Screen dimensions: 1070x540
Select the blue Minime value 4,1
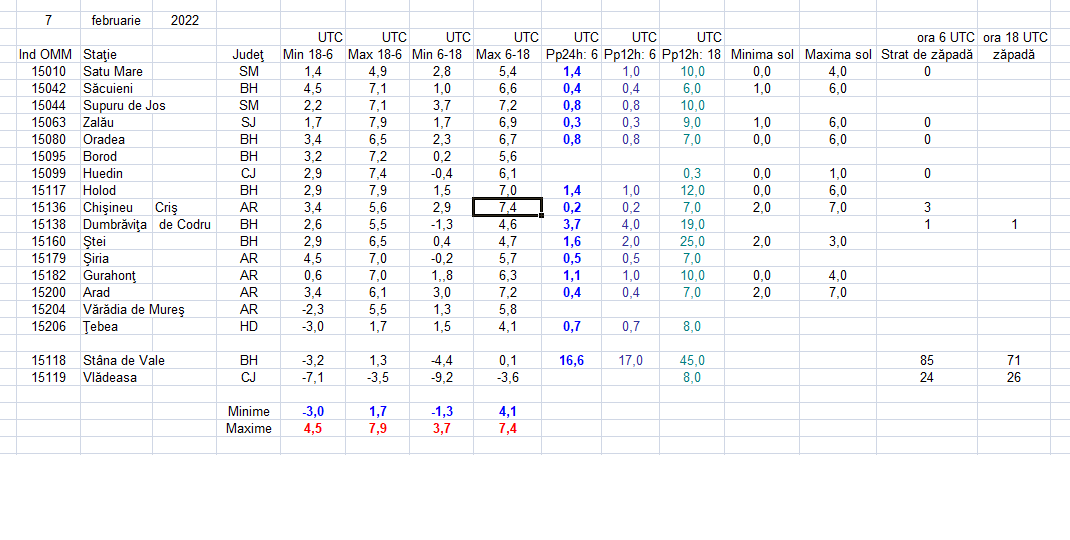507,412
